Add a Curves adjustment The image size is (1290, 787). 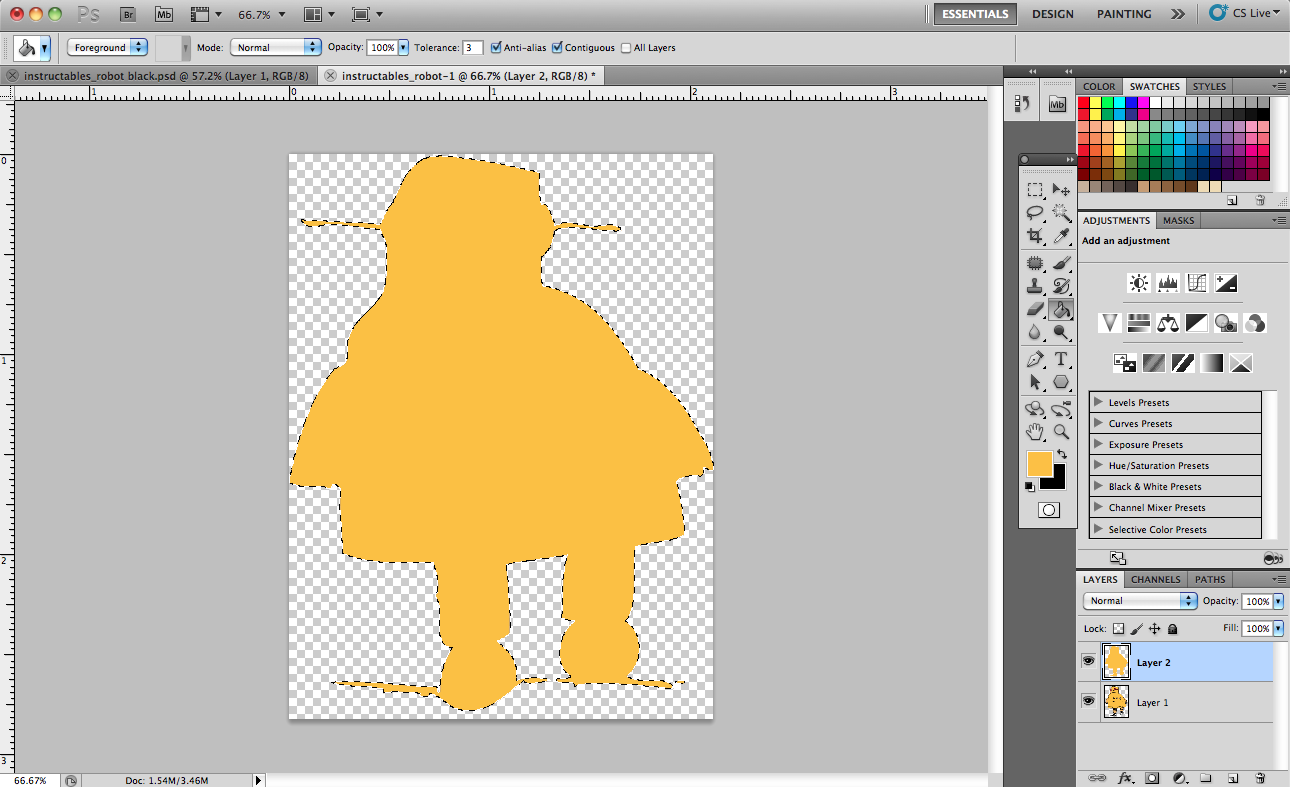[x=1197, y=283]
